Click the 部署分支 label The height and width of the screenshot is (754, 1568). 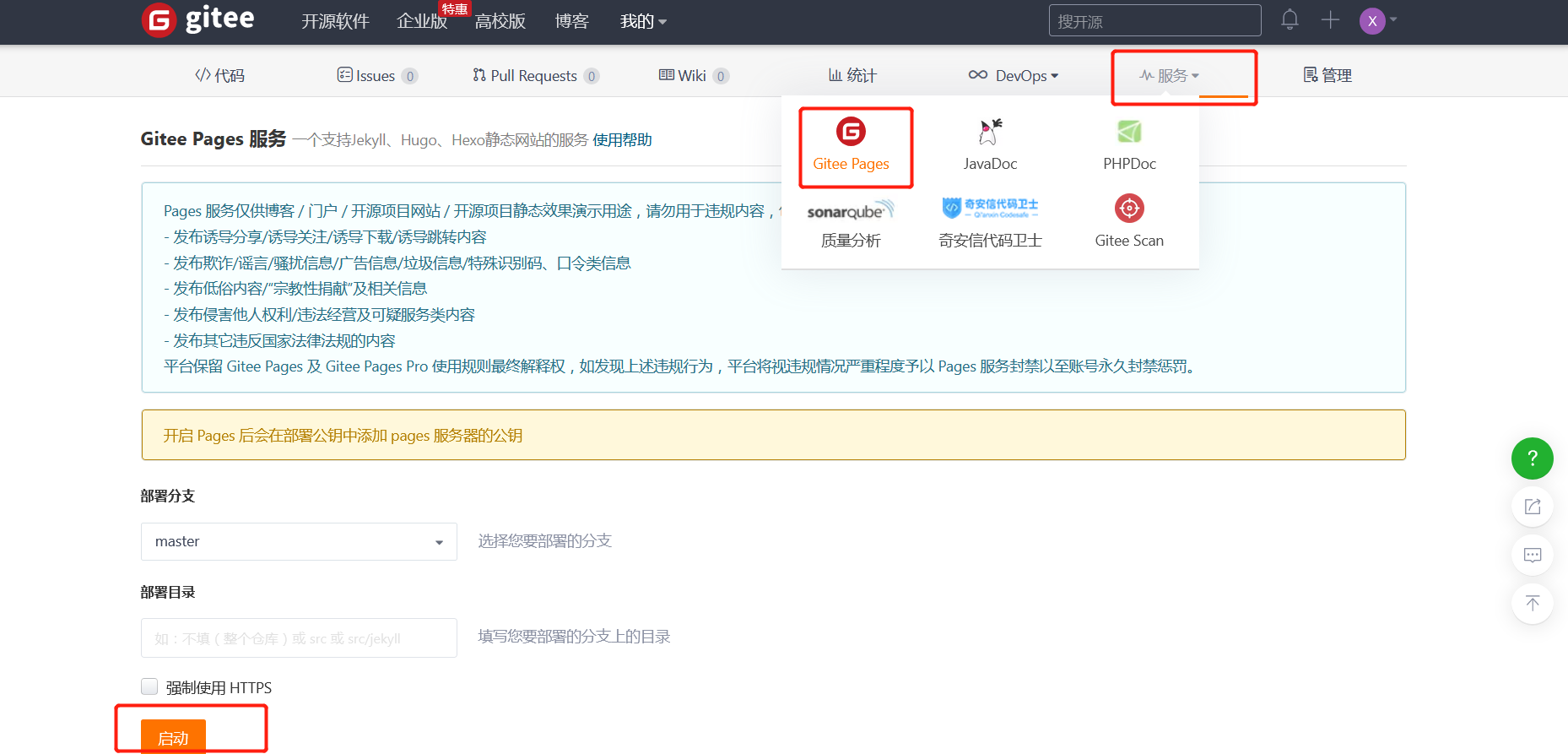[168, 496]
